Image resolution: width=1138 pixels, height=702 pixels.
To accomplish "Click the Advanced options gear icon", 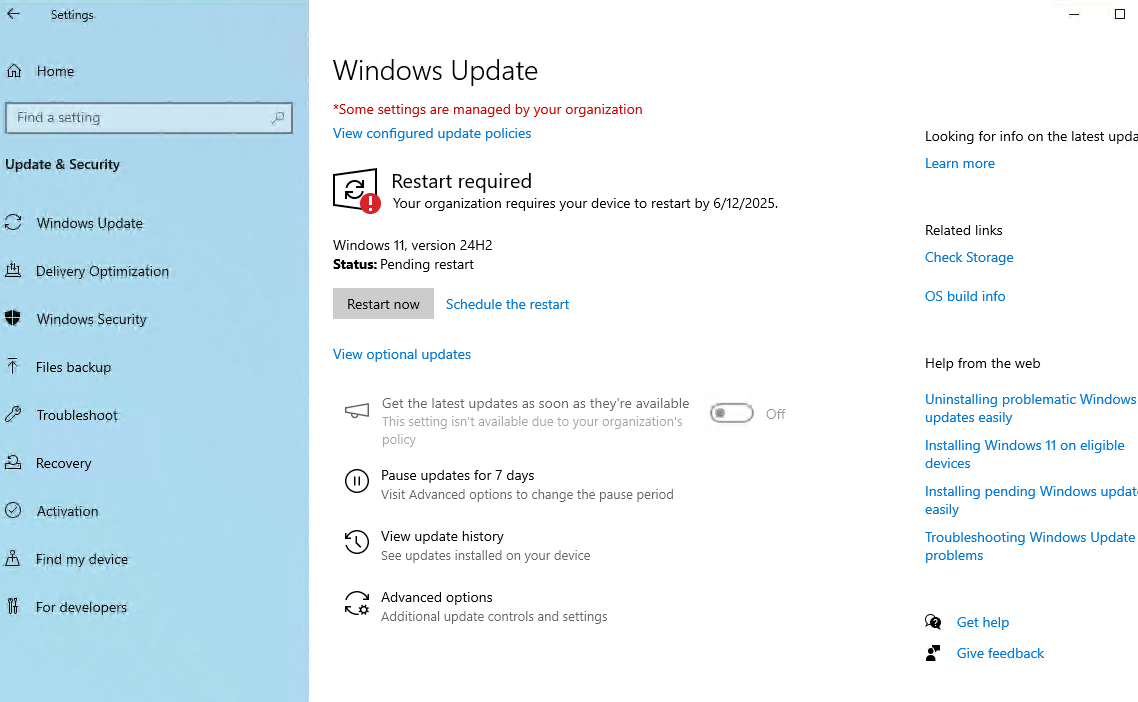I will click(x=356, y=603).
